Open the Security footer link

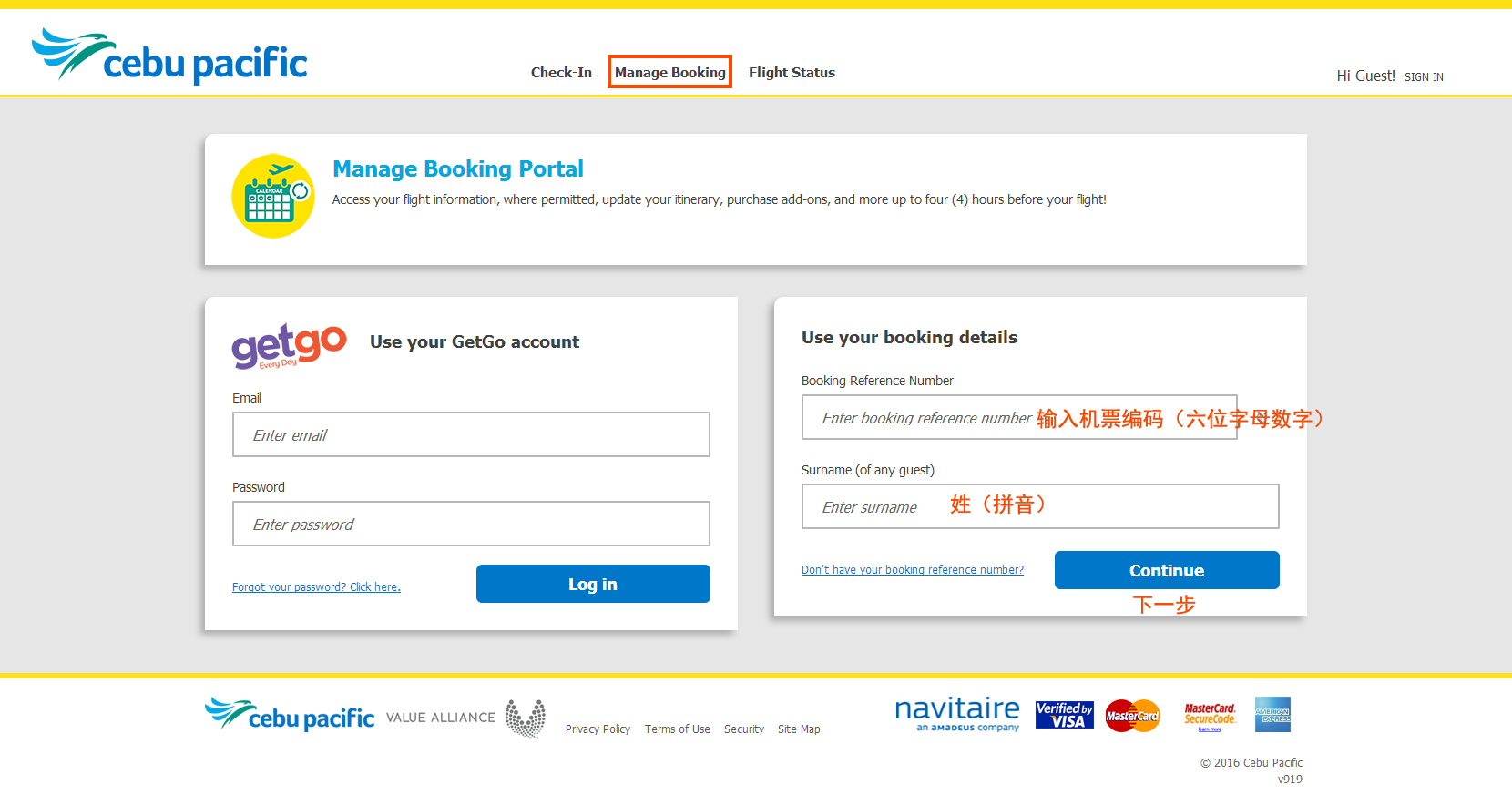(744, 729)
